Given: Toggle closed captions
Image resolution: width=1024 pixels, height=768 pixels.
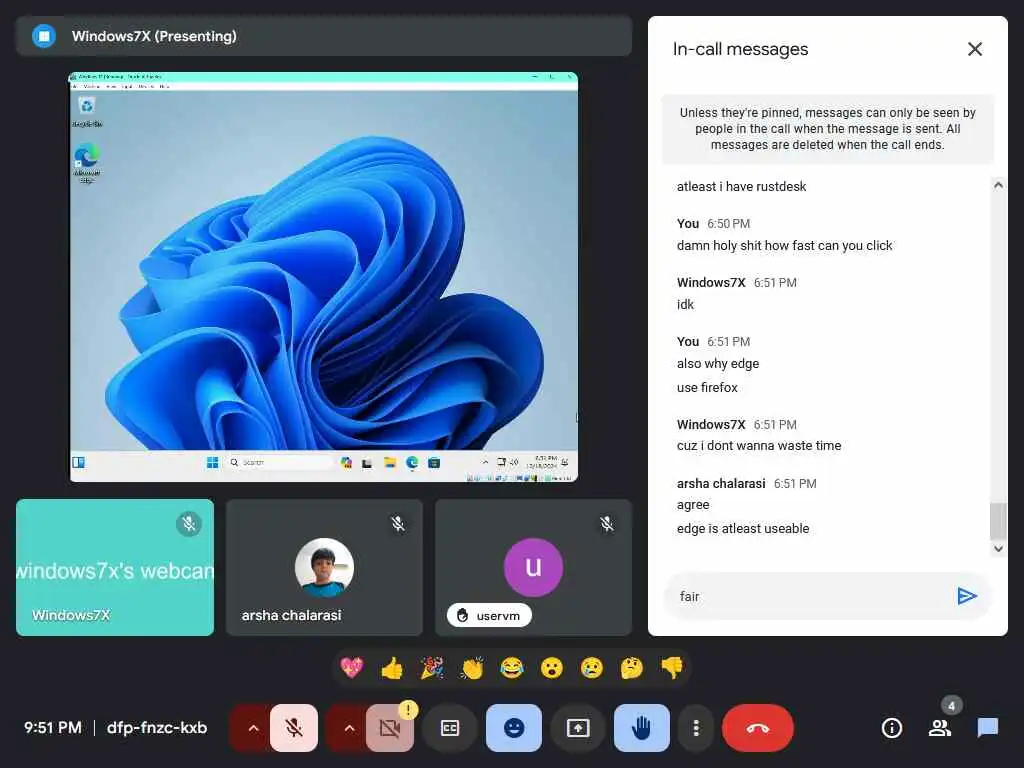Looking at the screenshot, I should point(450,728).
